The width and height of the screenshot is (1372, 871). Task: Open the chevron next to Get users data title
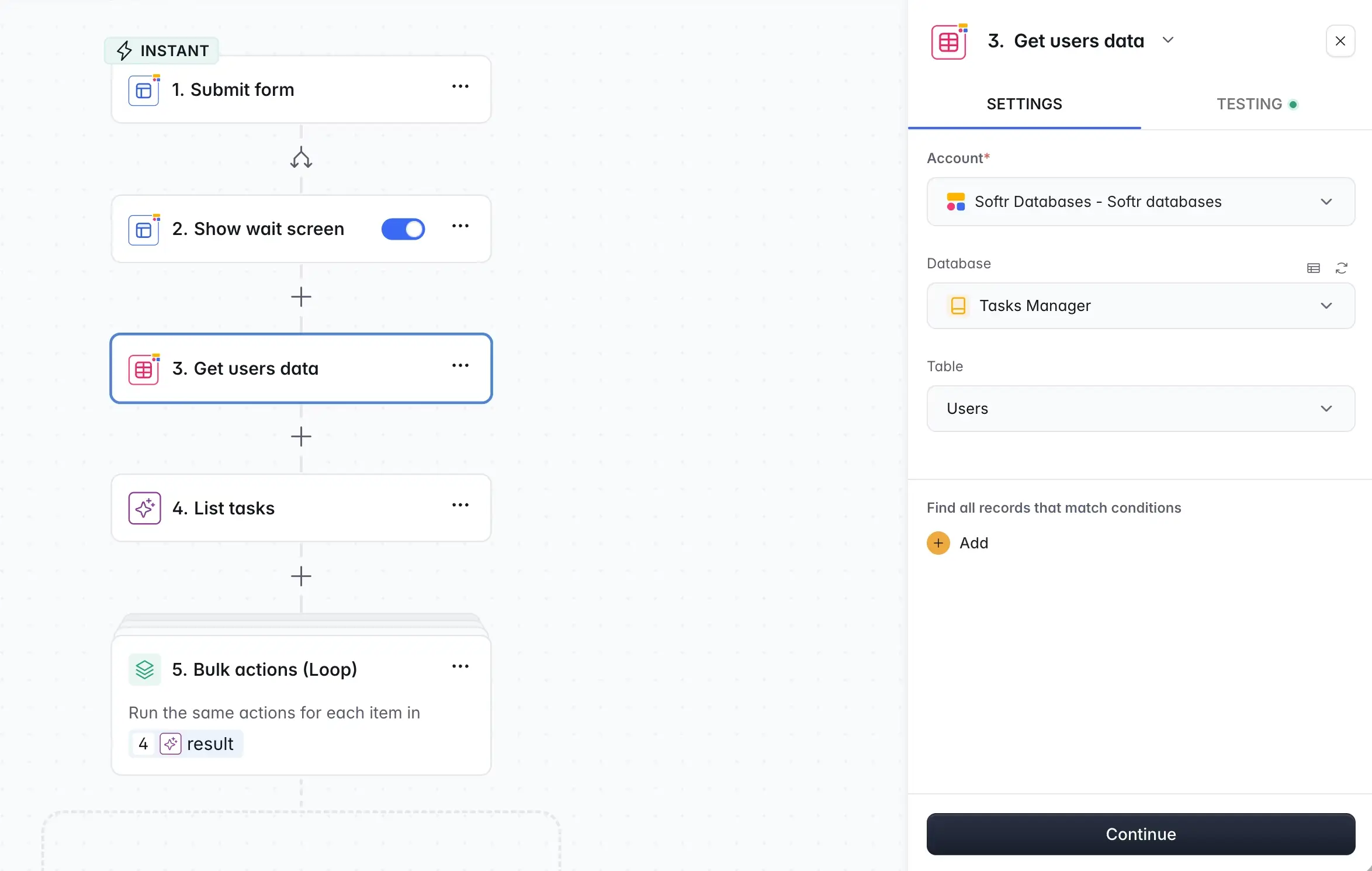[x=1169, y=40]
